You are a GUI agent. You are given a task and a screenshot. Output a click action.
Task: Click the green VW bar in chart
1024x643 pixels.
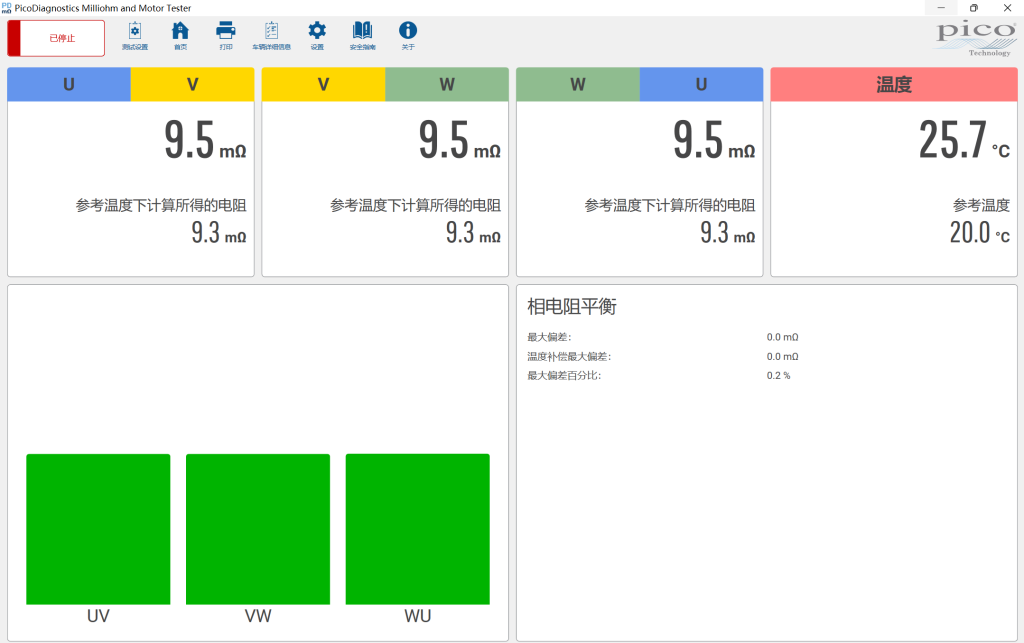258,529
